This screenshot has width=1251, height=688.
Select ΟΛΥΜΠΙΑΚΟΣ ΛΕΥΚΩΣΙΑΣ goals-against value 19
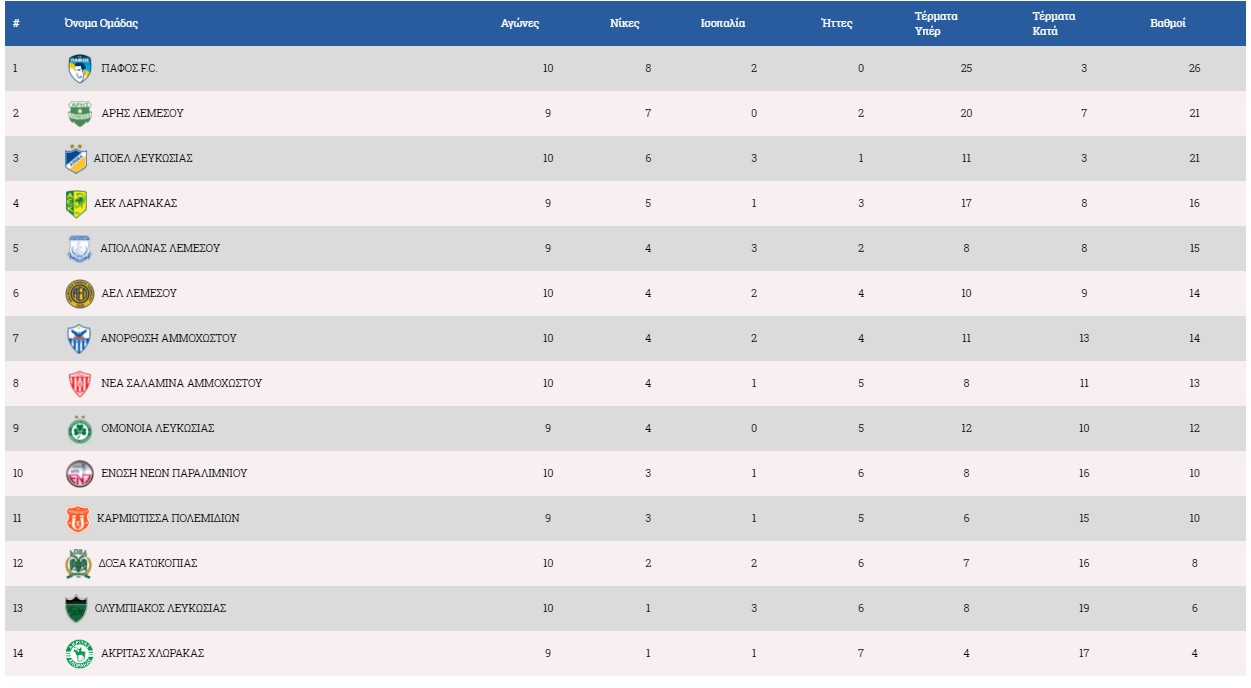(1084, 608)
